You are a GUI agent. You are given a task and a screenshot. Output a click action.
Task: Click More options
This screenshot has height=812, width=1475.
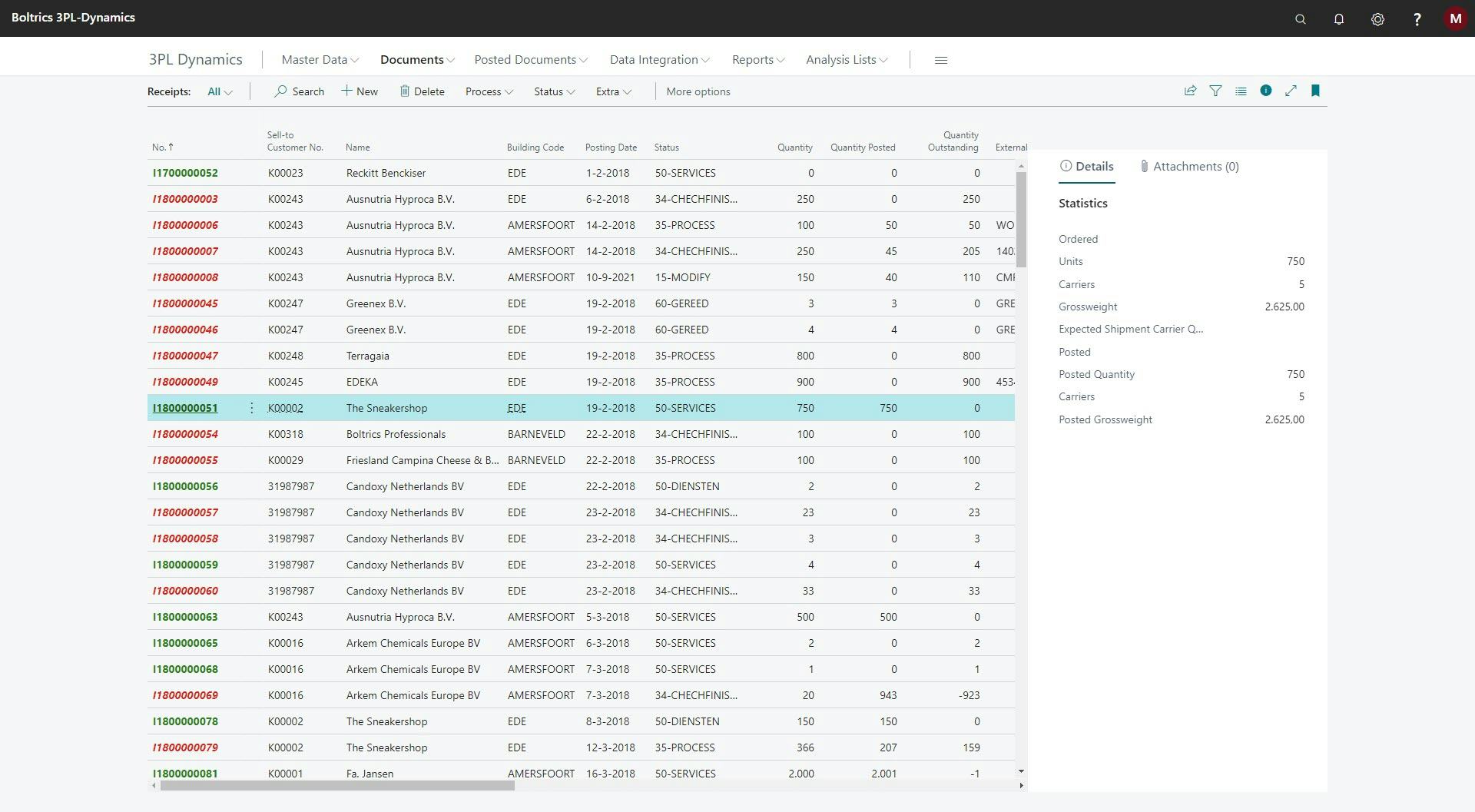click(x=698, y=91)
